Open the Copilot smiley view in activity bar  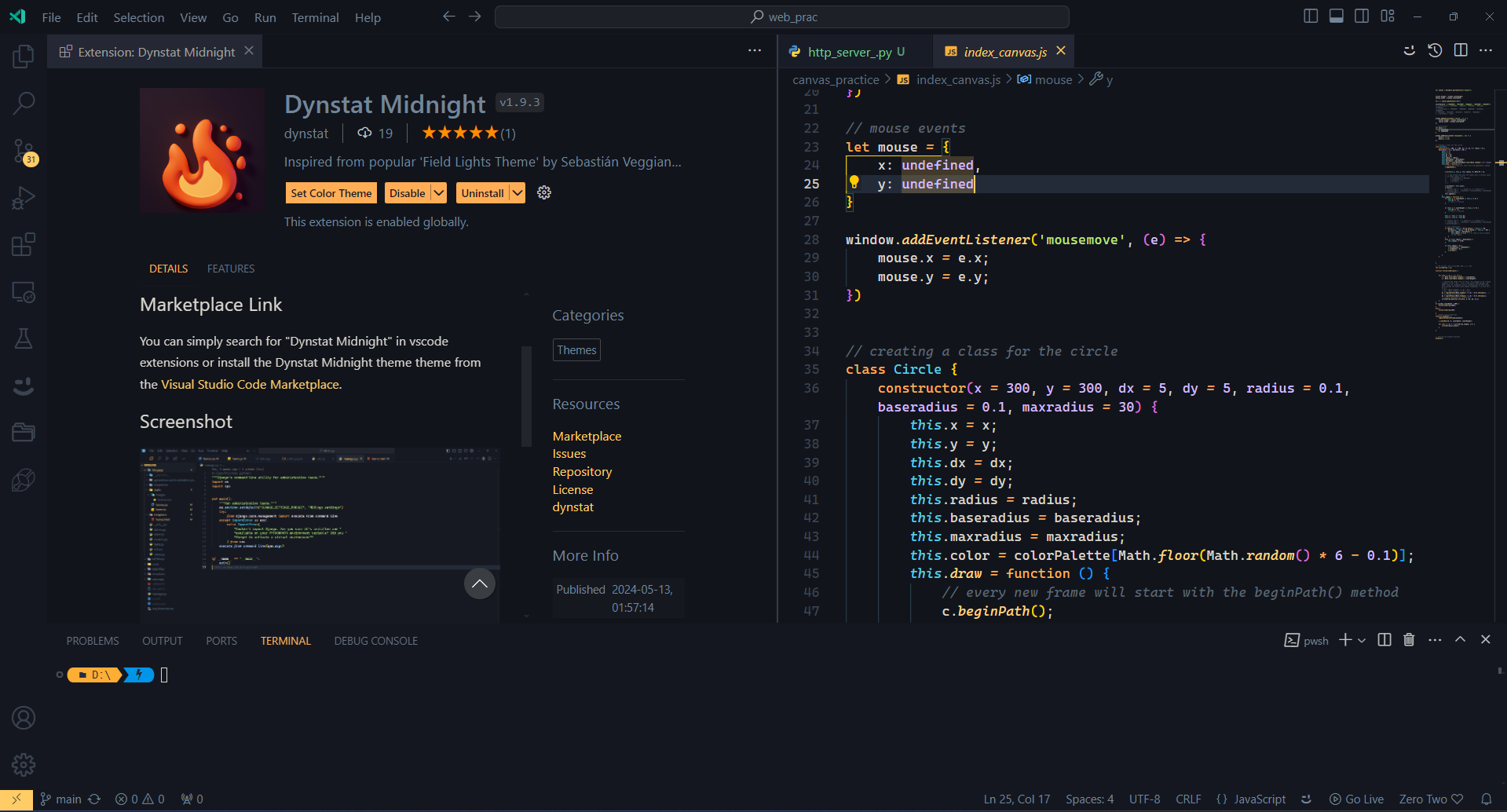coord(24,386)
